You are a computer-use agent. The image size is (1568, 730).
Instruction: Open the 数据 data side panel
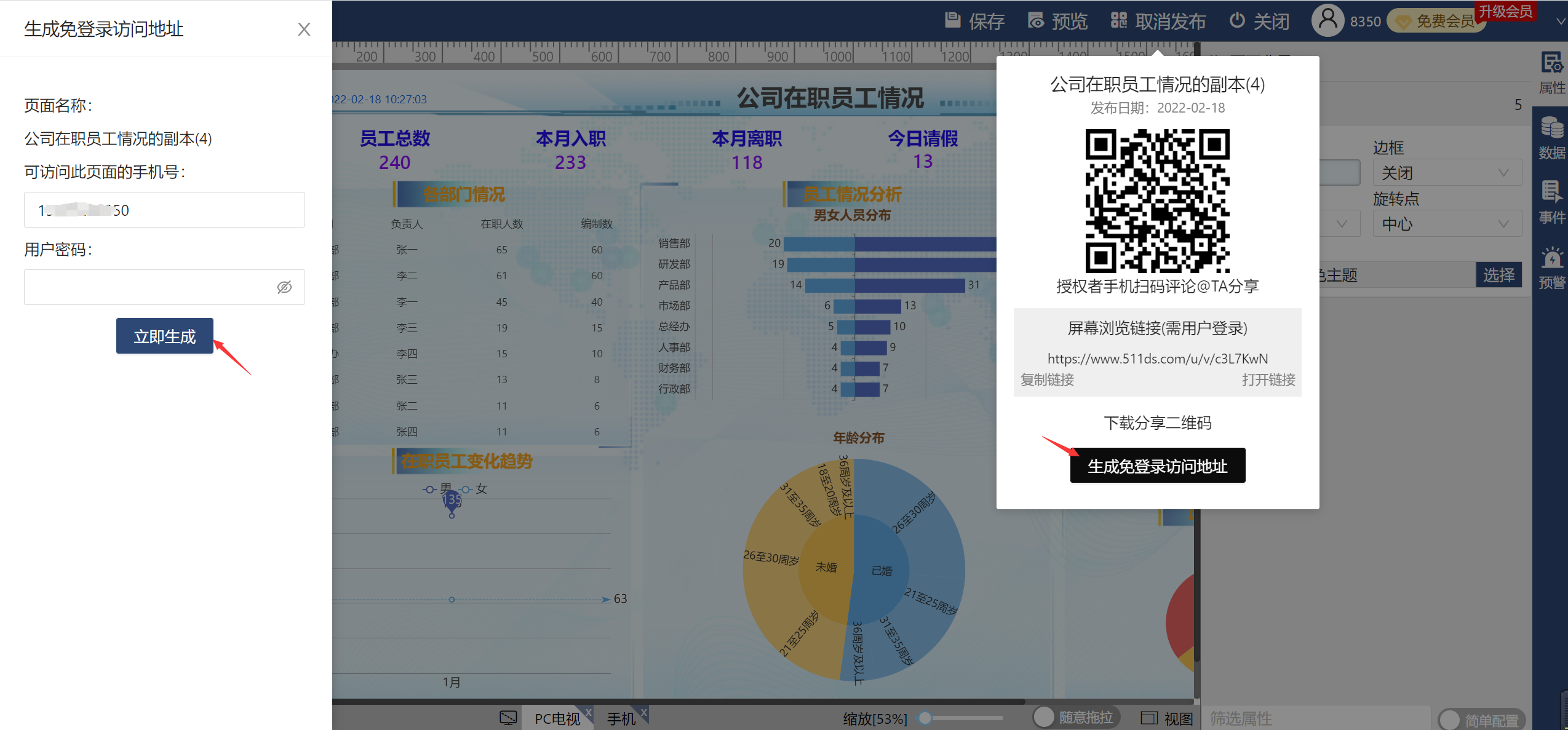[x=1551, y=138]
